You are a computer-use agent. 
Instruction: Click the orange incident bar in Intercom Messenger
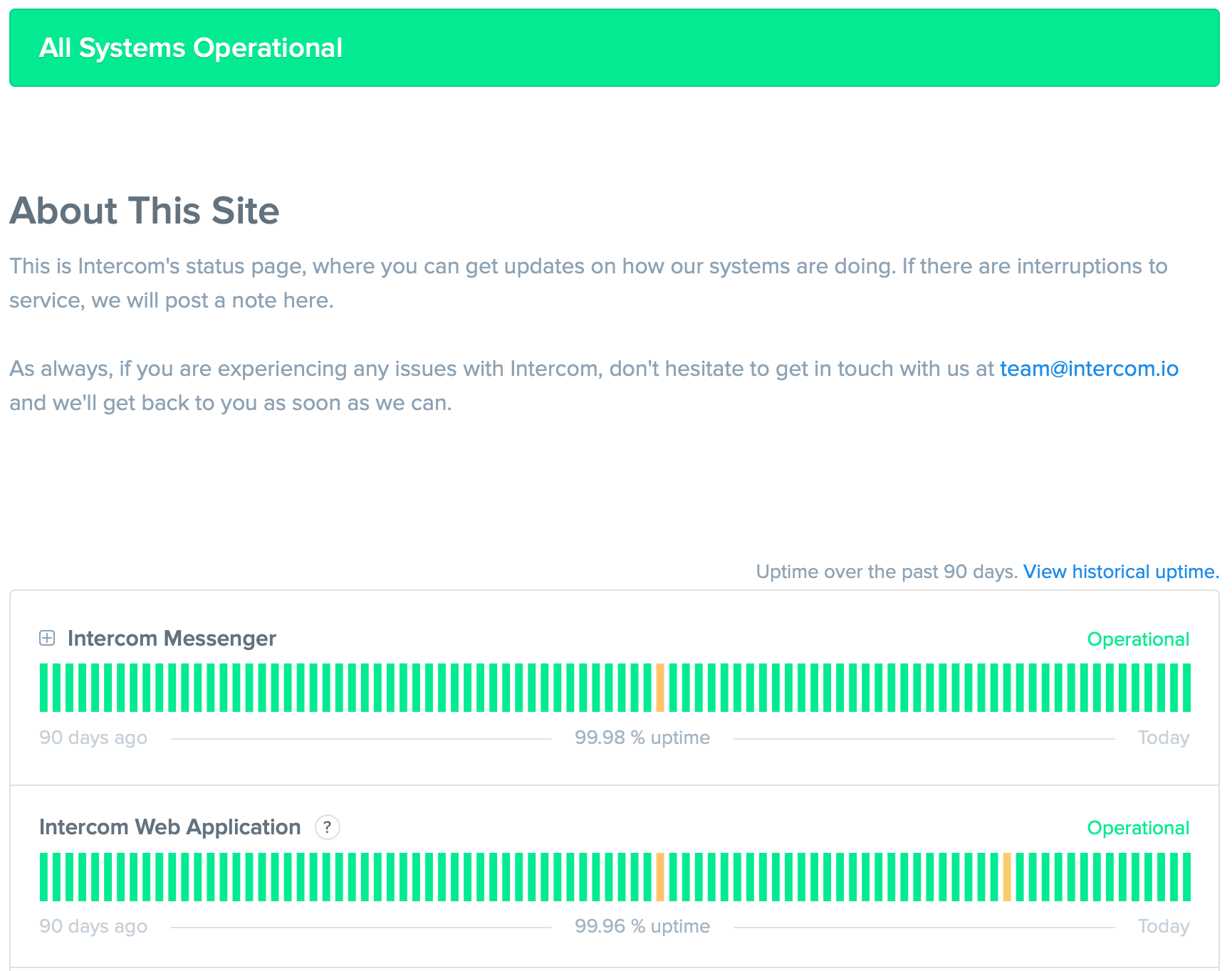pyautogui.click(x=660, y=688)
